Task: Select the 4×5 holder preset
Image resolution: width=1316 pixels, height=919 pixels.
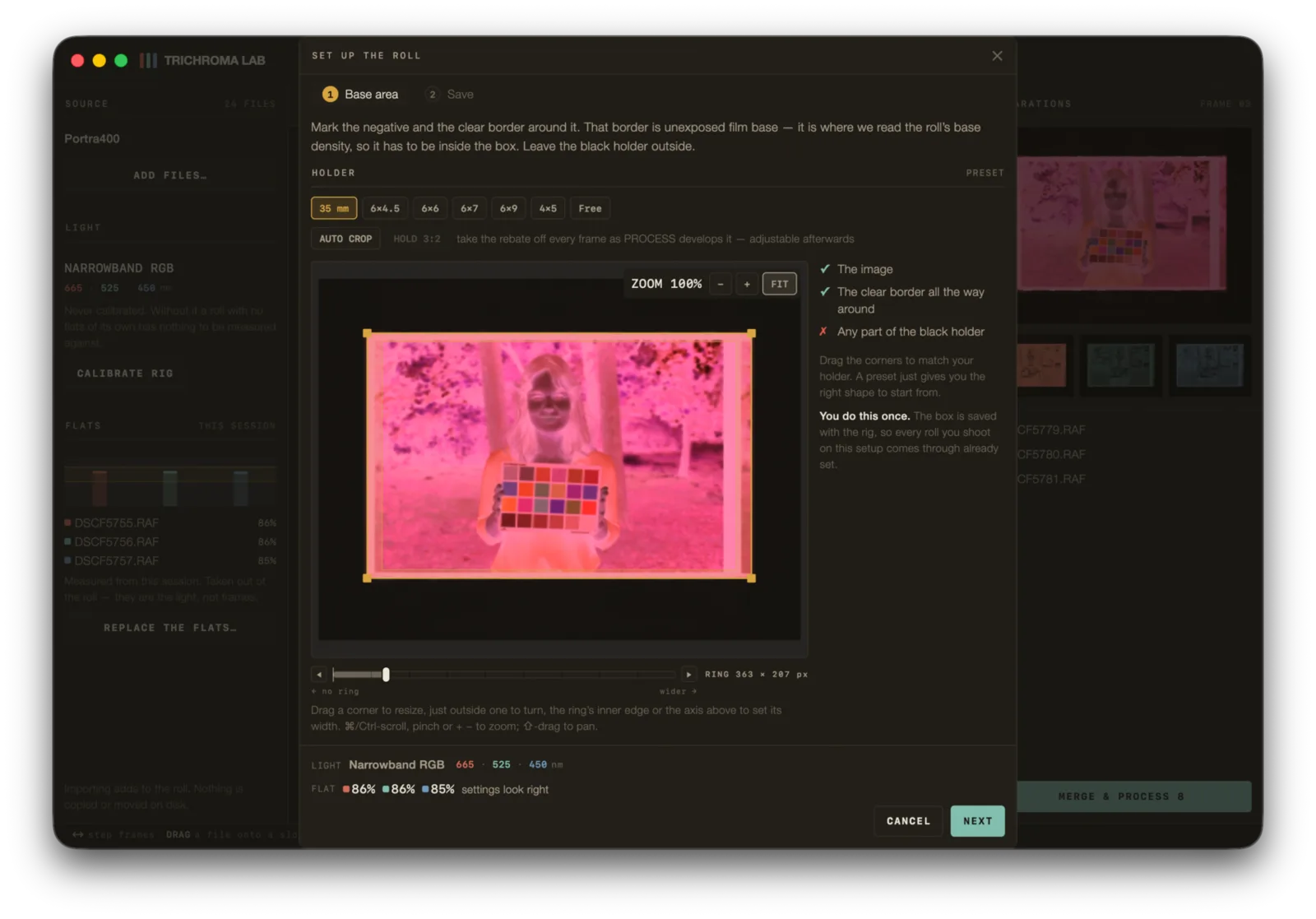Action: [548, 208]
